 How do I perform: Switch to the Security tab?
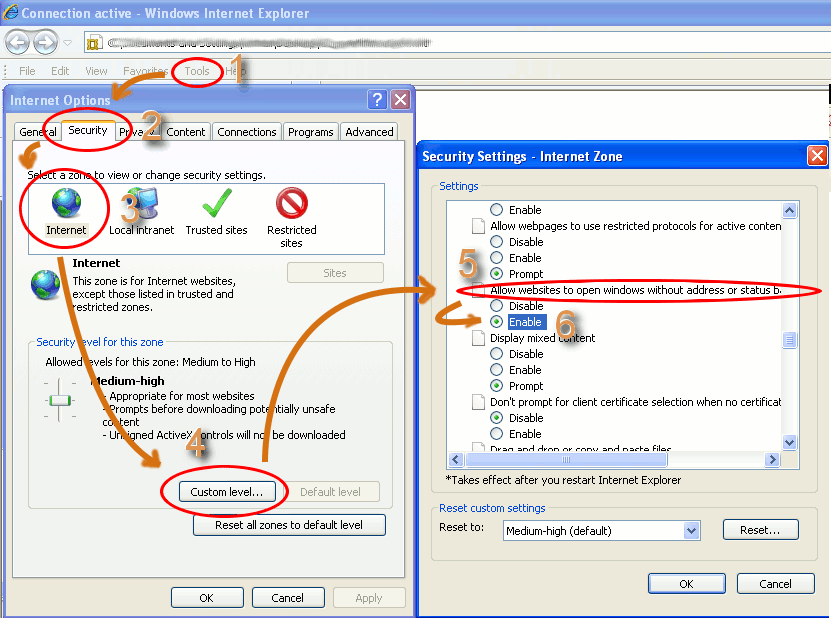(x=87, y=130)
